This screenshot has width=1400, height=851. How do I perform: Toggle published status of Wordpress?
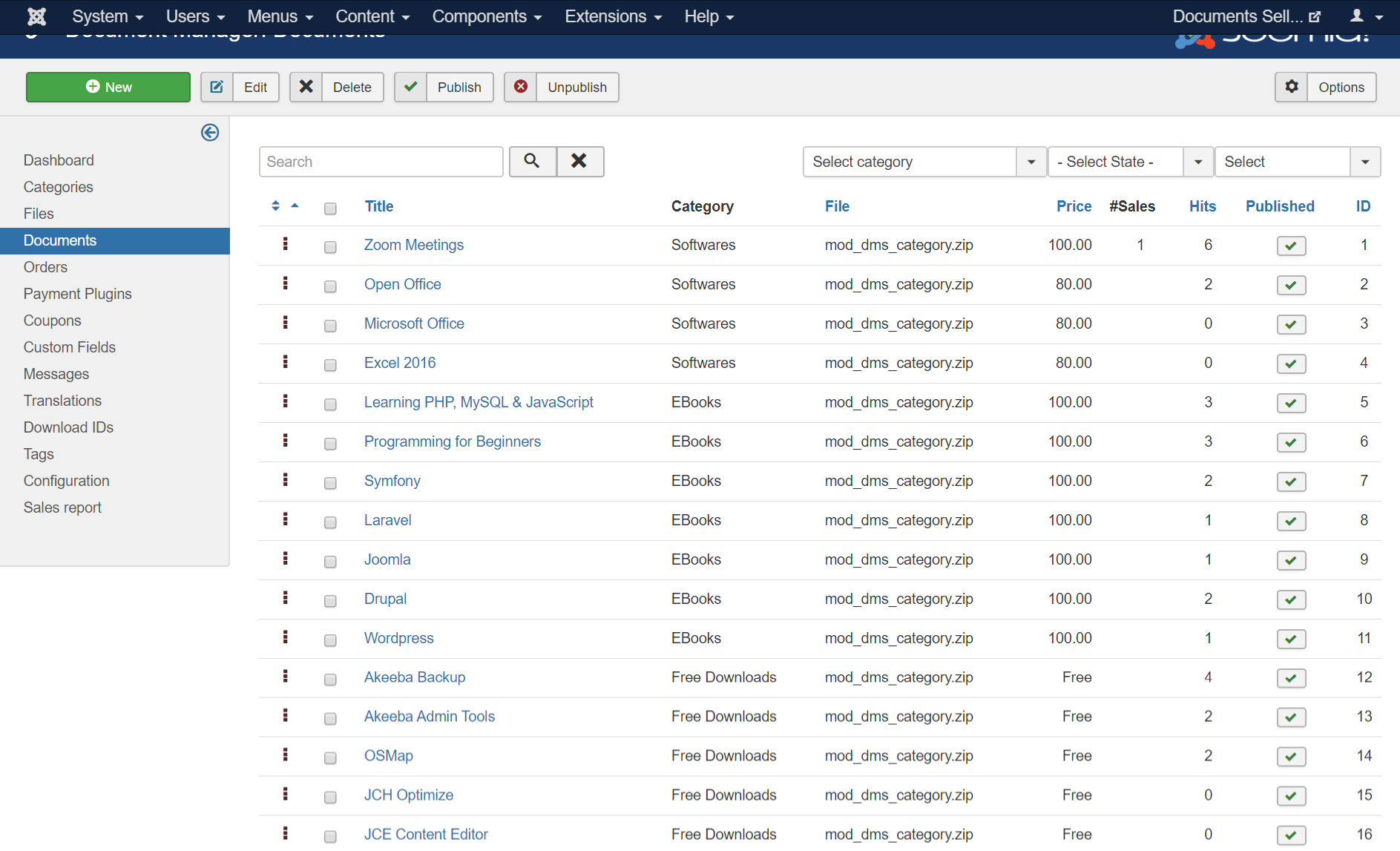coord(1291,639)
